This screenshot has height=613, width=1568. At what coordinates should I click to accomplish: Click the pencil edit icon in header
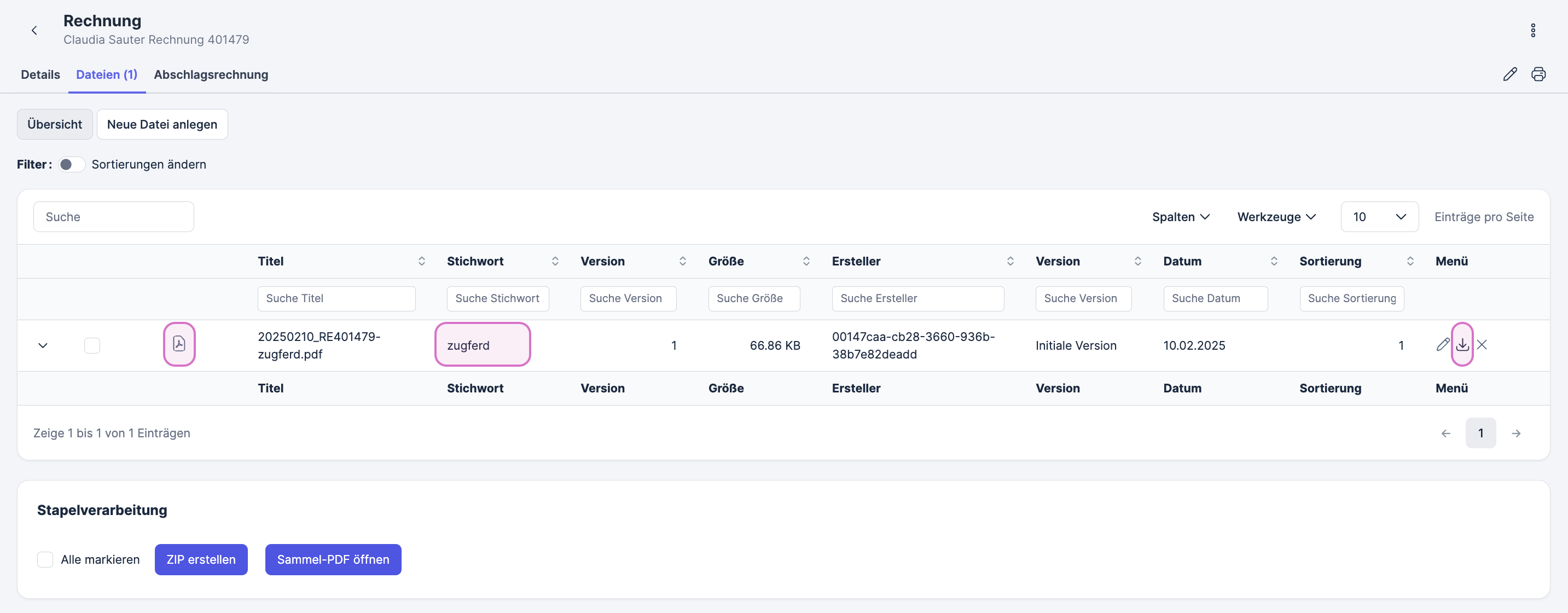(x=1509, y=74)
